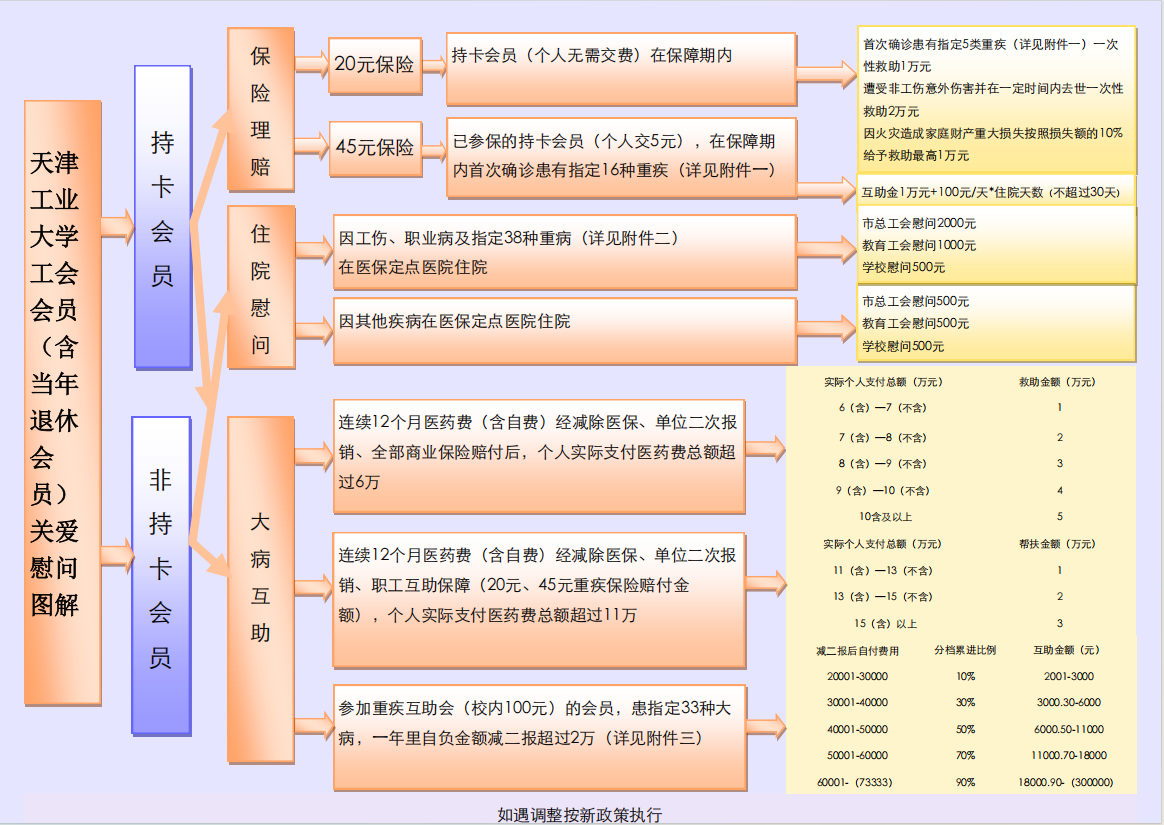Click the 教育工会慰问1000元 text

tap(919, 245)
